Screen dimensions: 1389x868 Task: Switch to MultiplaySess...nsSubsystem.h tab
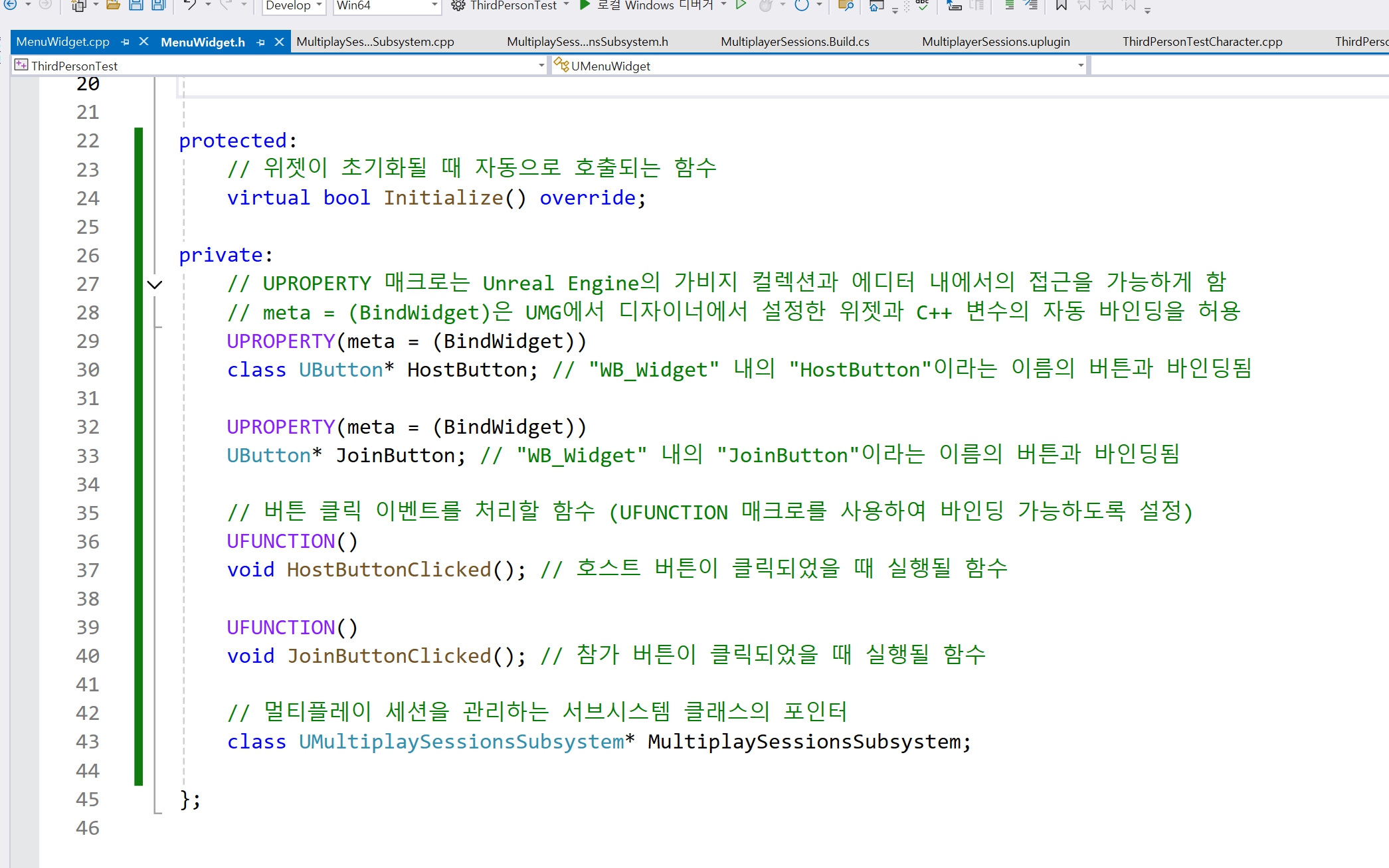pyautogui.click(x=587, y=42)
